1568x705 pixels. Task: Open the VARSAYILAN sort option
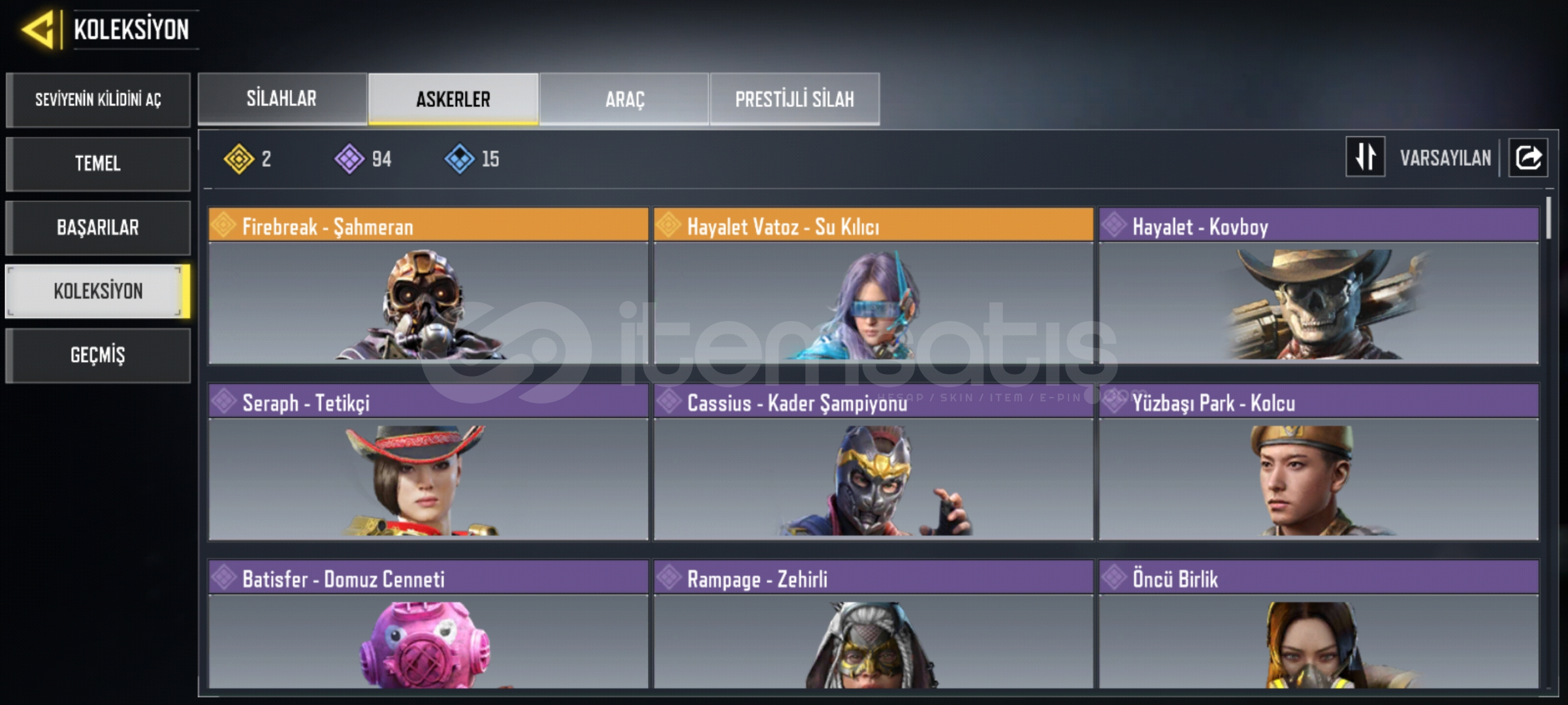[x=1445, y=158]
